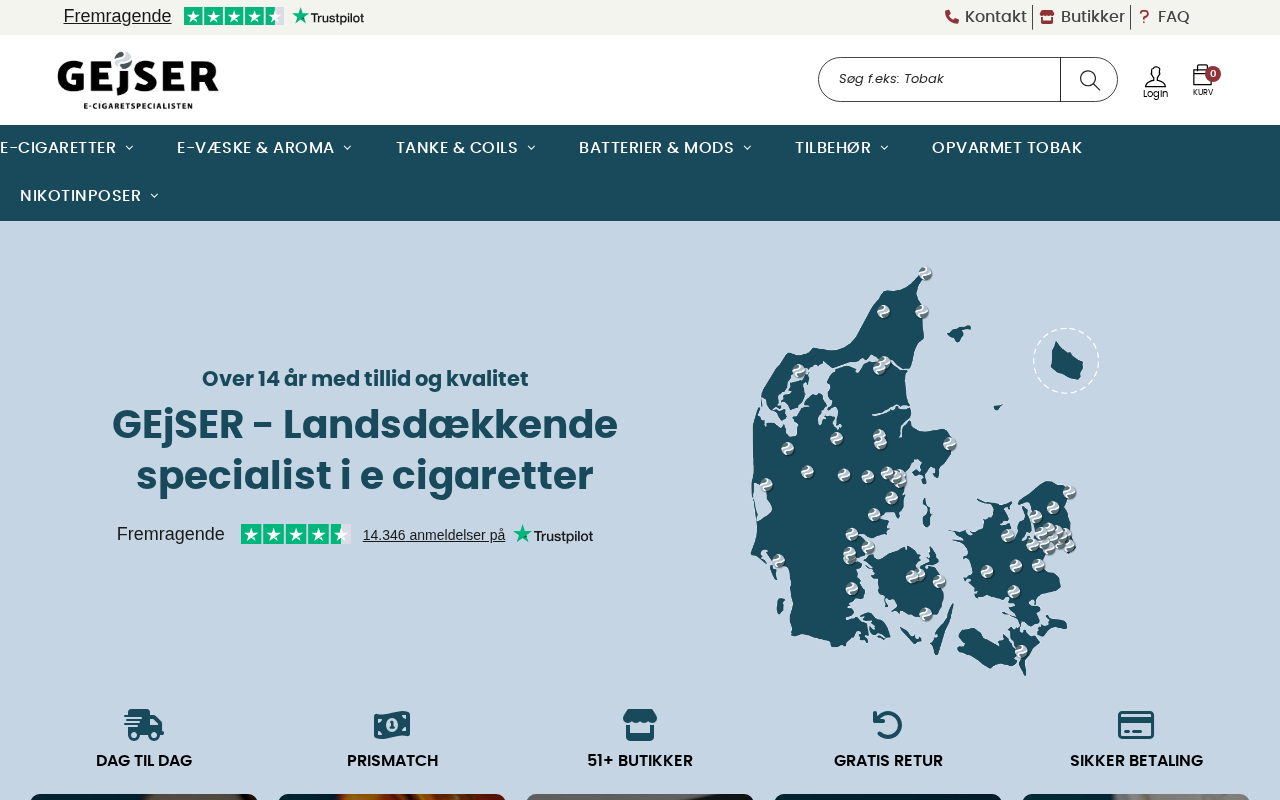Click the Trustpilot logo after anmeldelser på
1280x800 pixels.
553,534
